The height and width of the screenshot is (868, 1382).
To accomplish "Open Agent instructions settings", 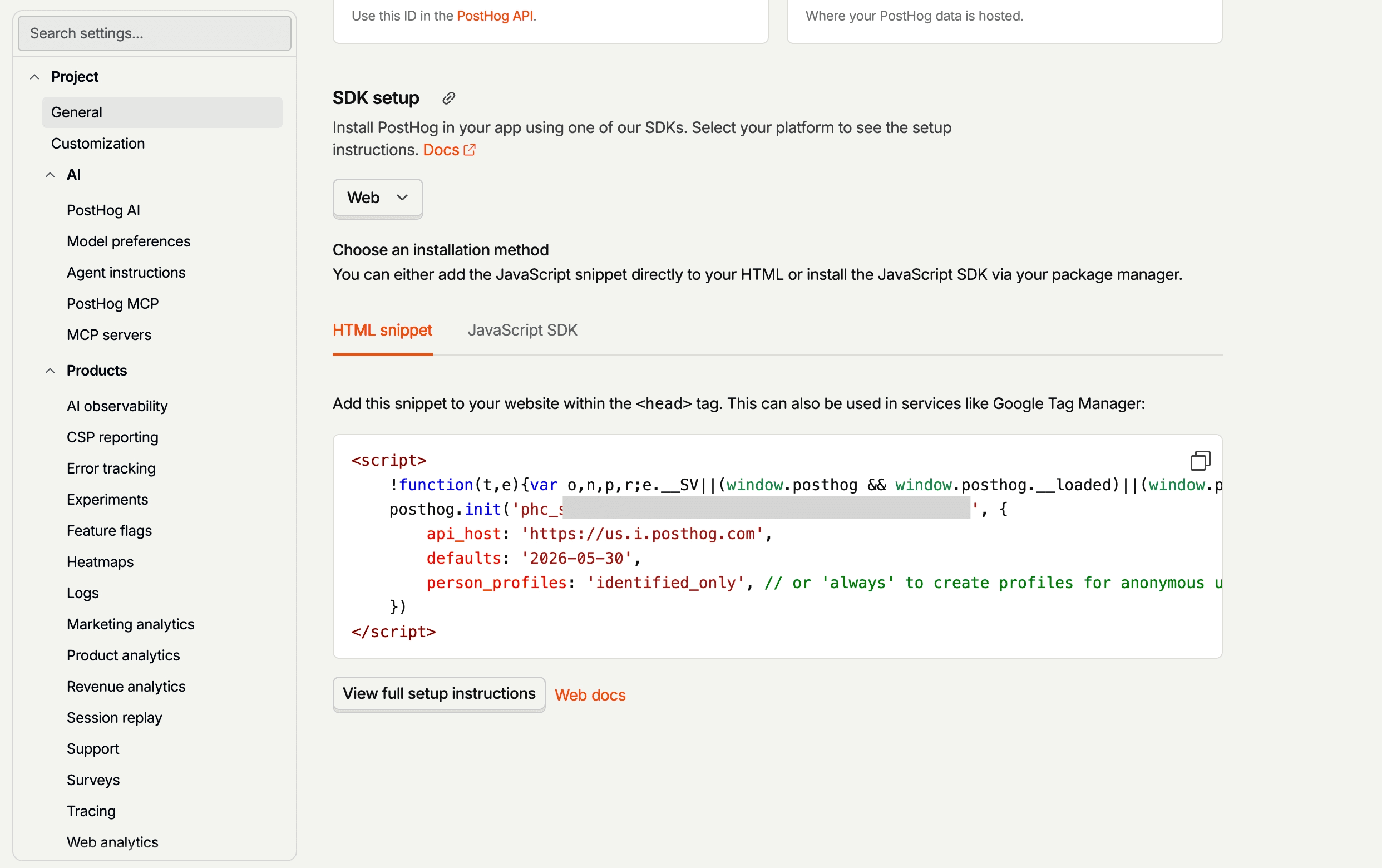I will pos(170,273).
